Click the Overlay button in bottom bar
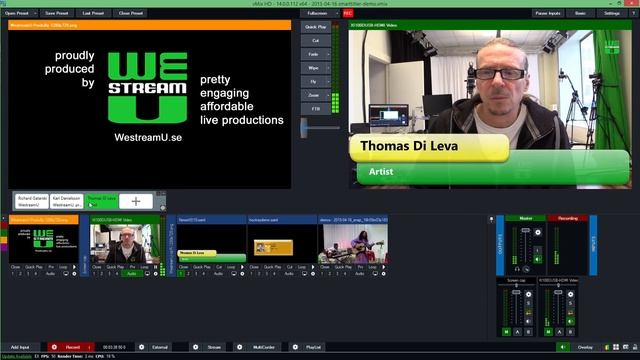Screen dimensions: 640x360 [x=585, y=347]
